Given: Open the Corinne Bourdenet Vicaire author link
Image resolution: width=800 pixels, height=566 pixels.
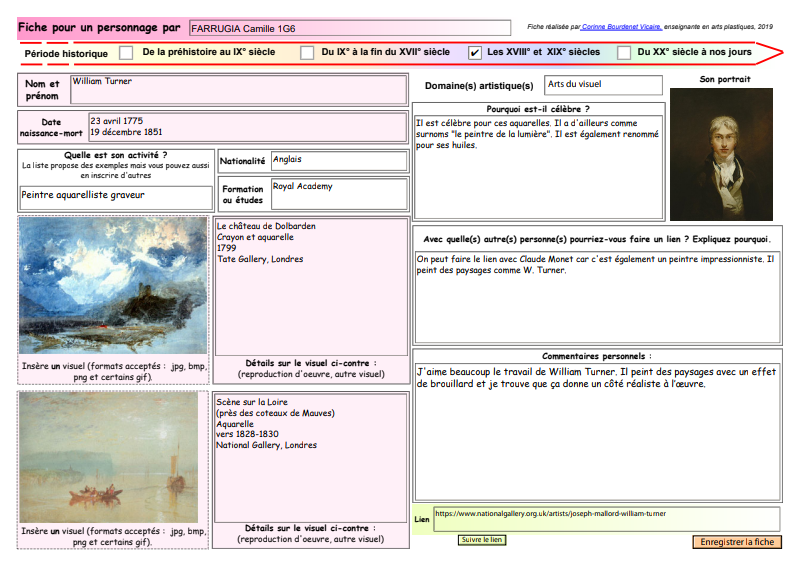Looking at the screenshot, I should click(x=620, y=27).
